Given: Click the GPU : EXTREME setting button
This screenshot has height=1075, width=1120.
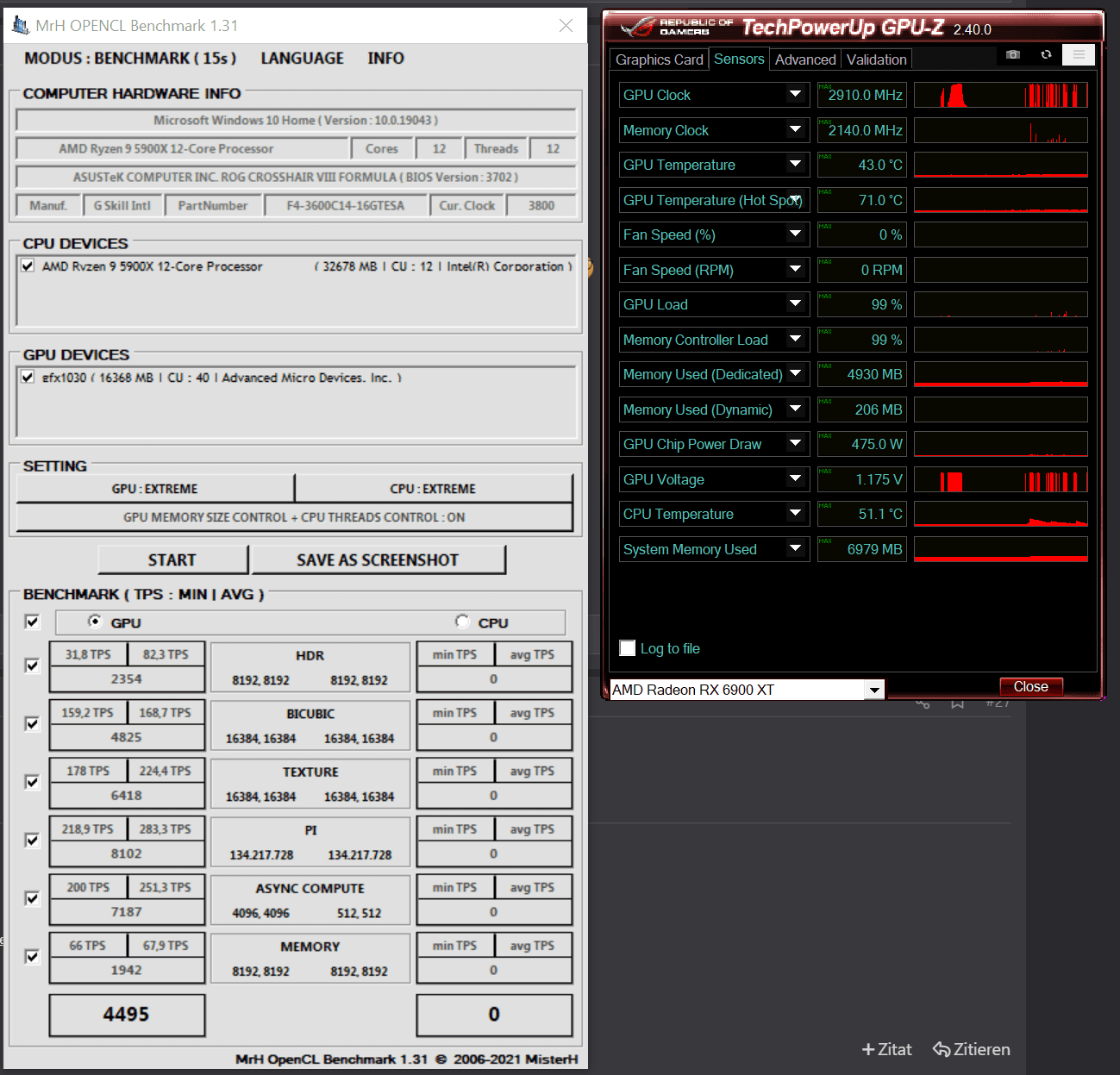Looking at the screenshot, I should coord(155,489).
